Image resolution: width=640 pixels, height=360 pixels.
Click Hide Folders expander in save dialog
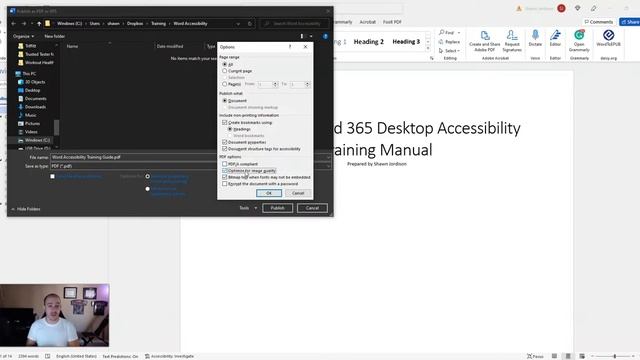pyautogui.click(x=26, y=209)
